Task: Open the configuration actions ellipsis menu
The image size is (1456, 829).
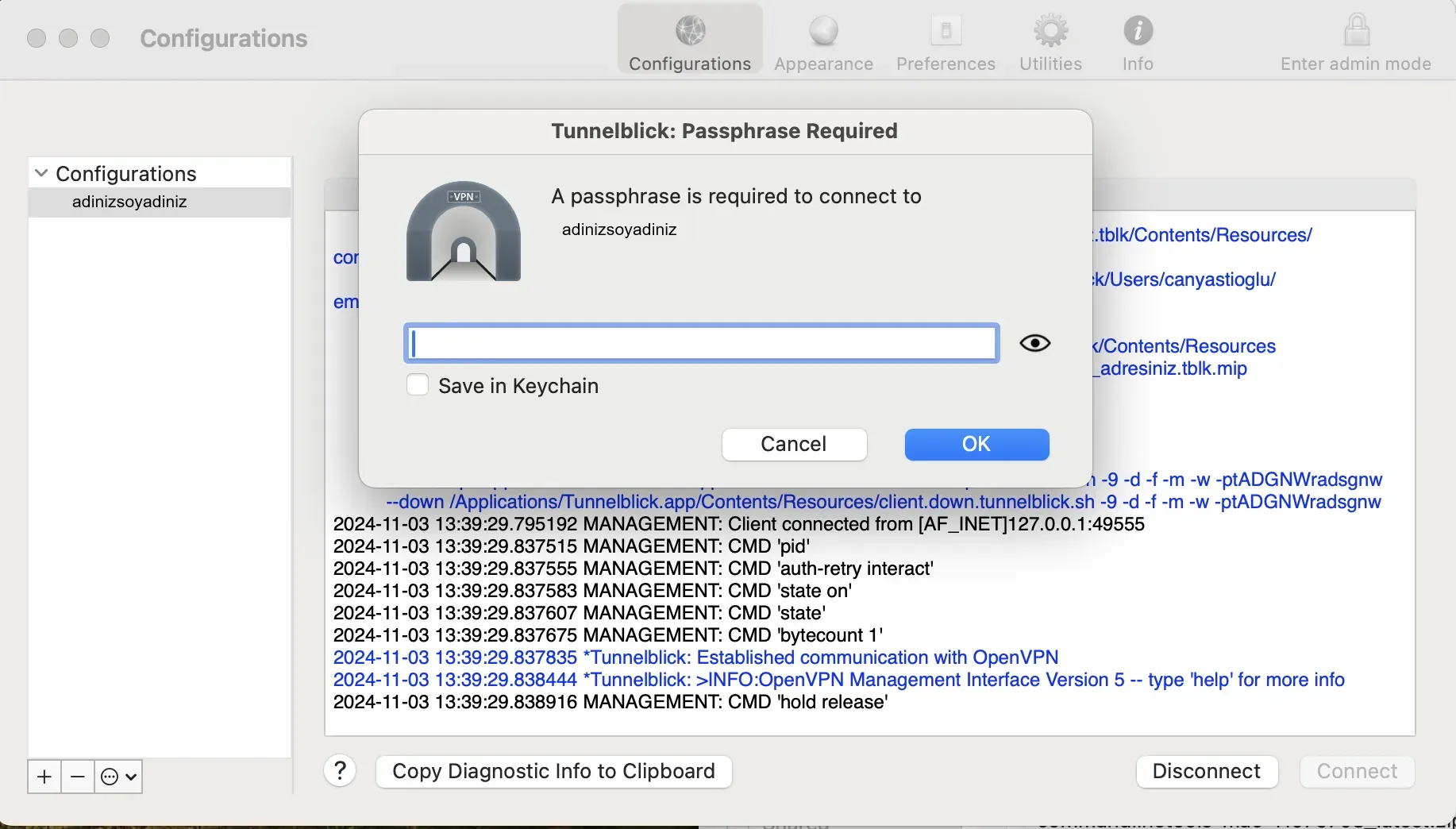Action: [118, 777]
